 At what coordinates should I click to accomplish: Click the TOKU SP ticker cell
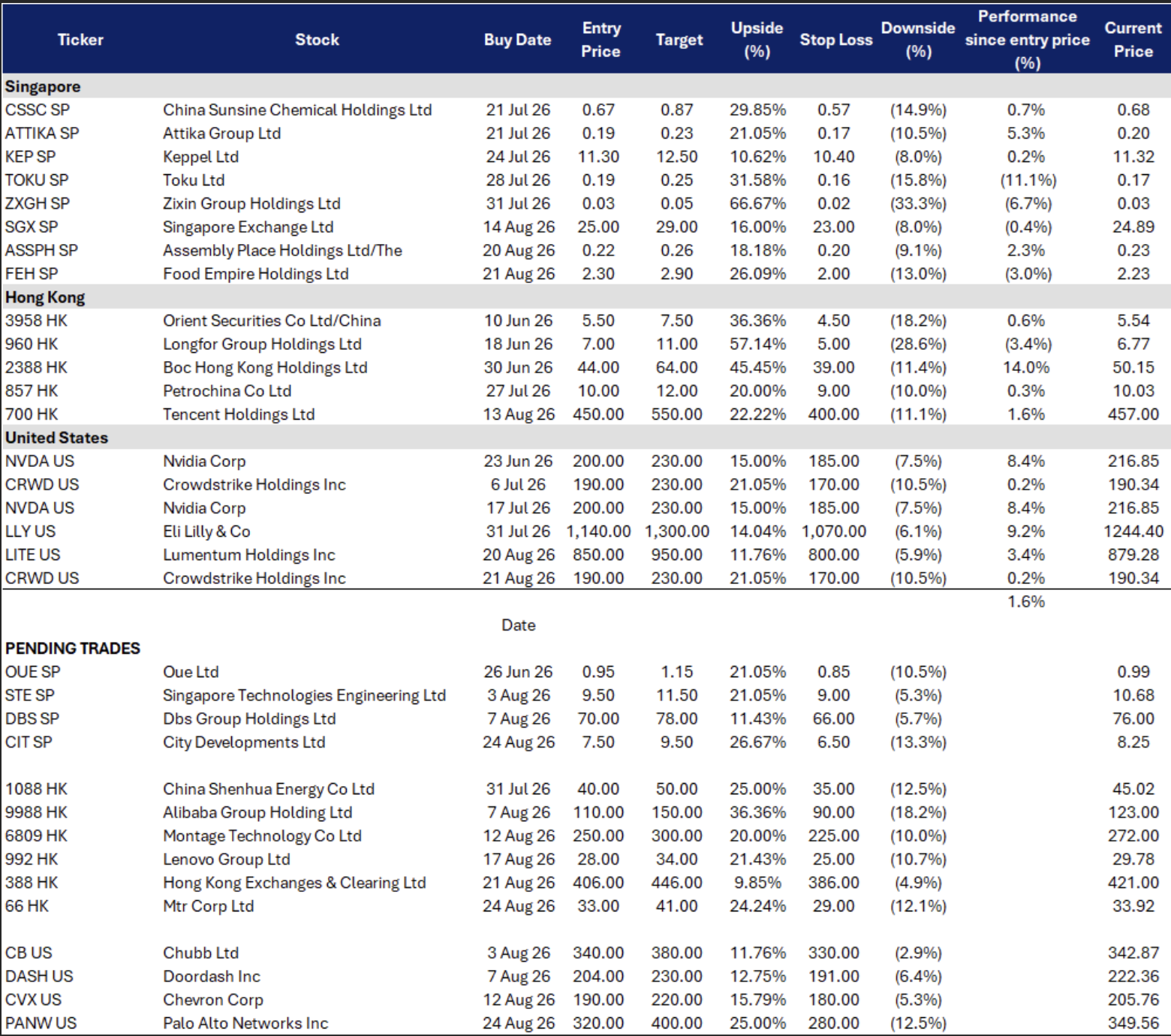(37, 180)
